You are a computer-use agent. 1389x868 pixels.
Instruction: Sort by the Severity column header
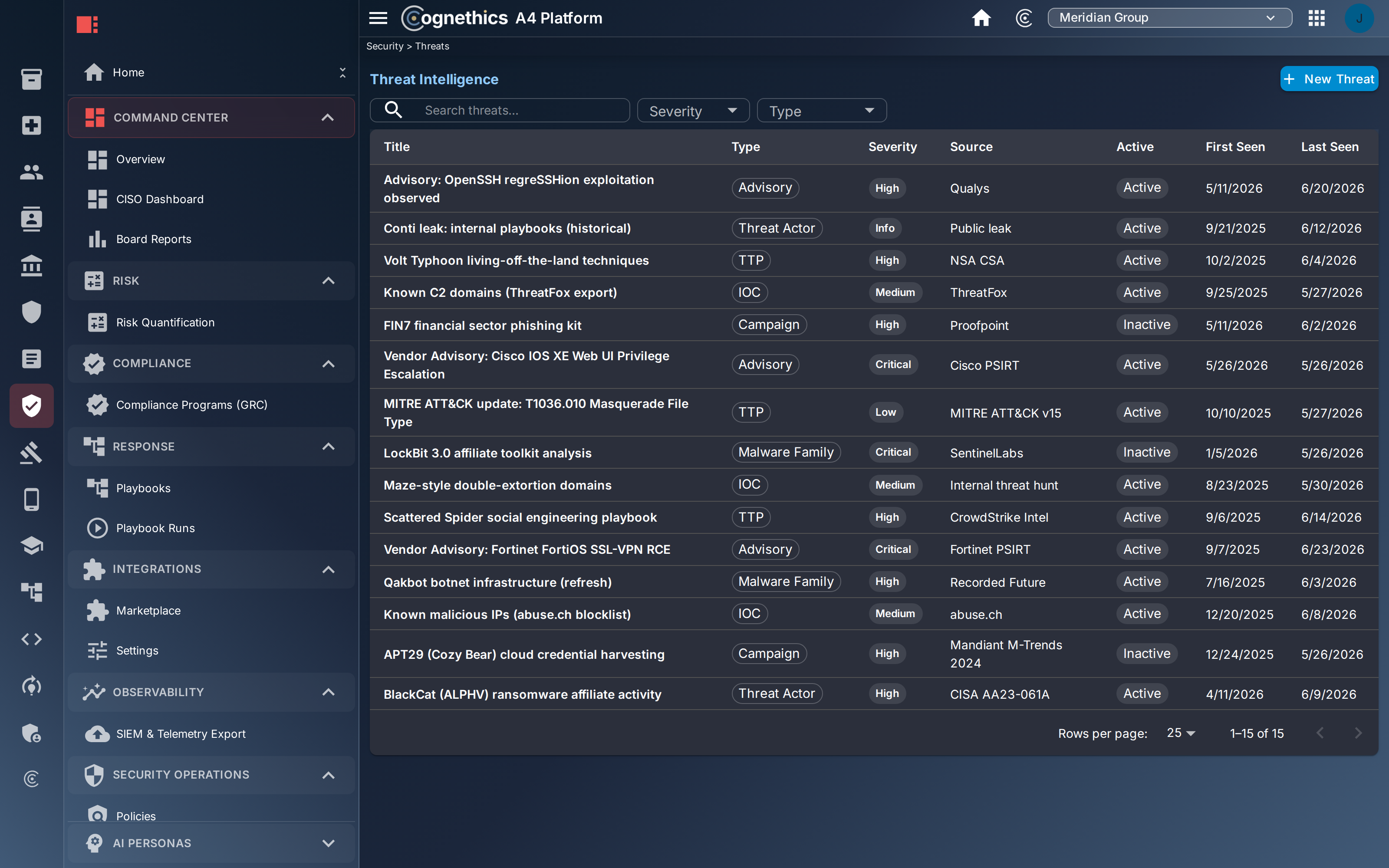pos(892,147)
